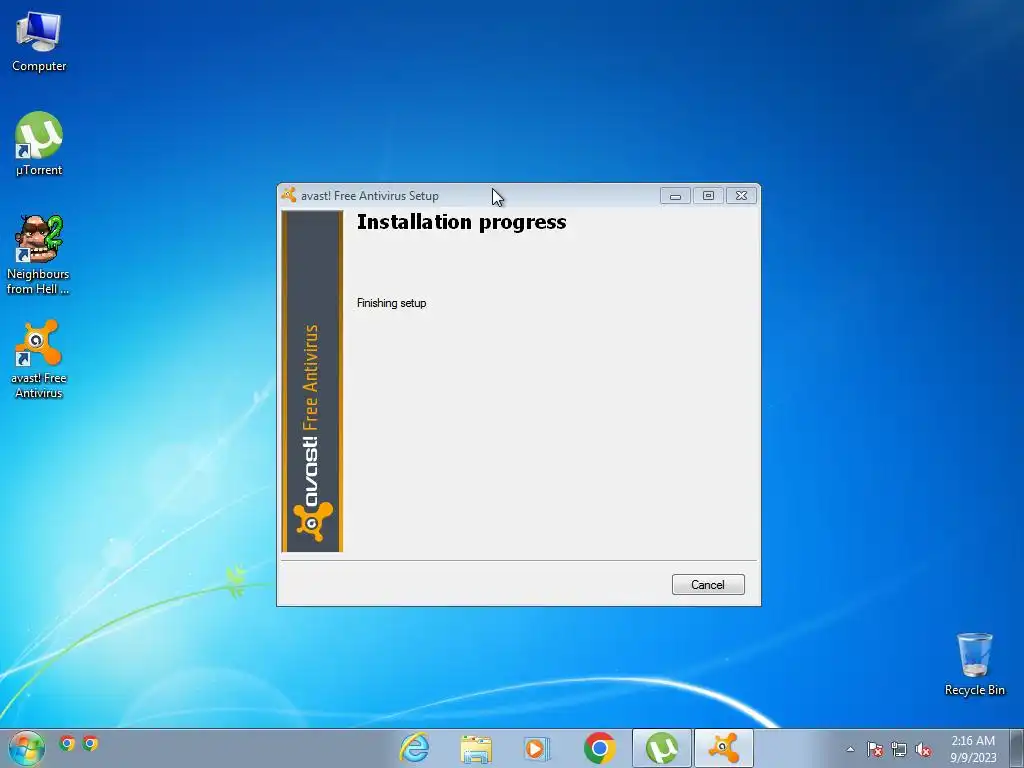Screen dimensions: 1024x768
Task: Click Show desktop button at taskbar edge
Action: (x=1017, y=748)
